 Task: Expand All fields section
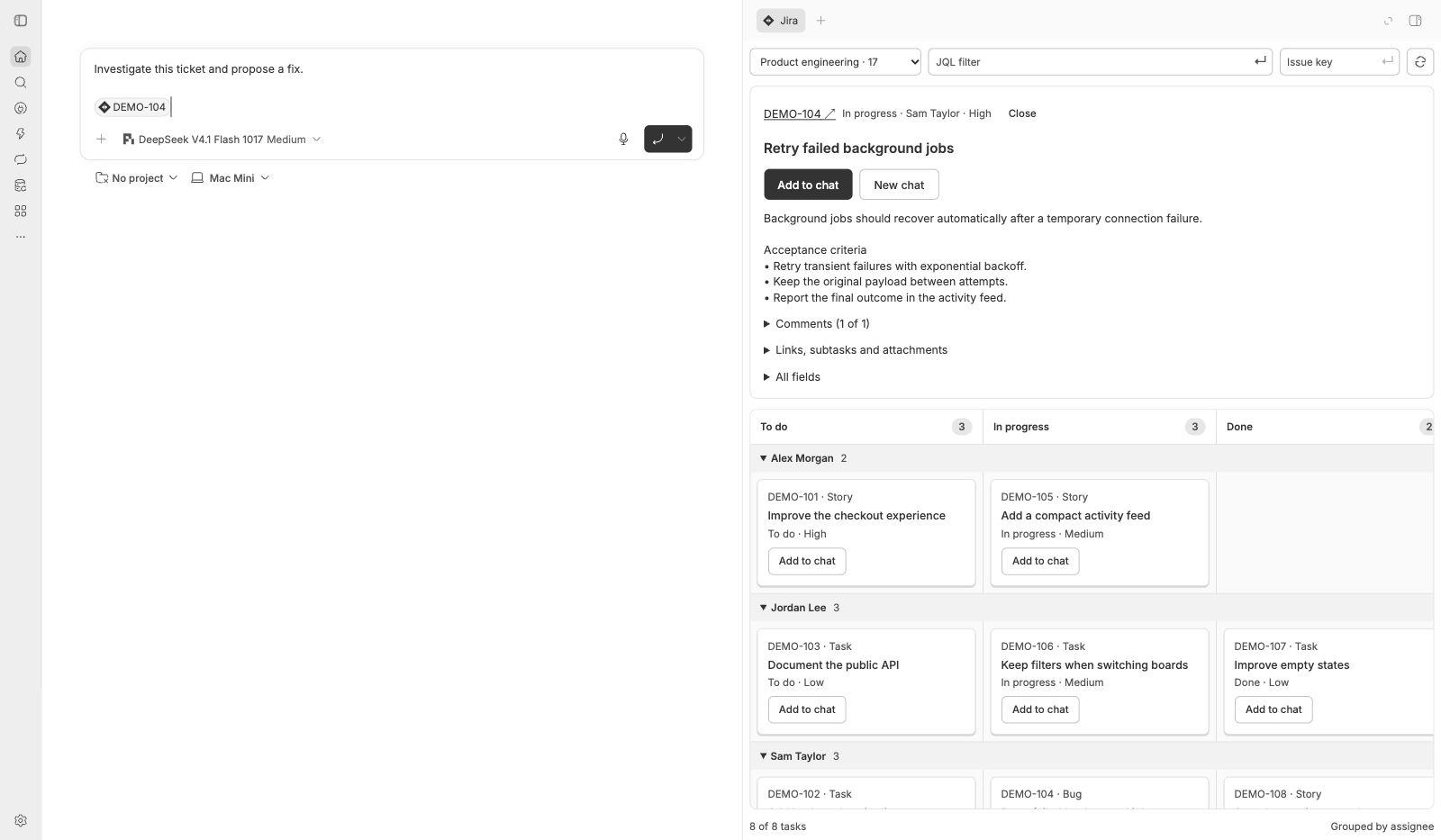click(x=792, y=377)
